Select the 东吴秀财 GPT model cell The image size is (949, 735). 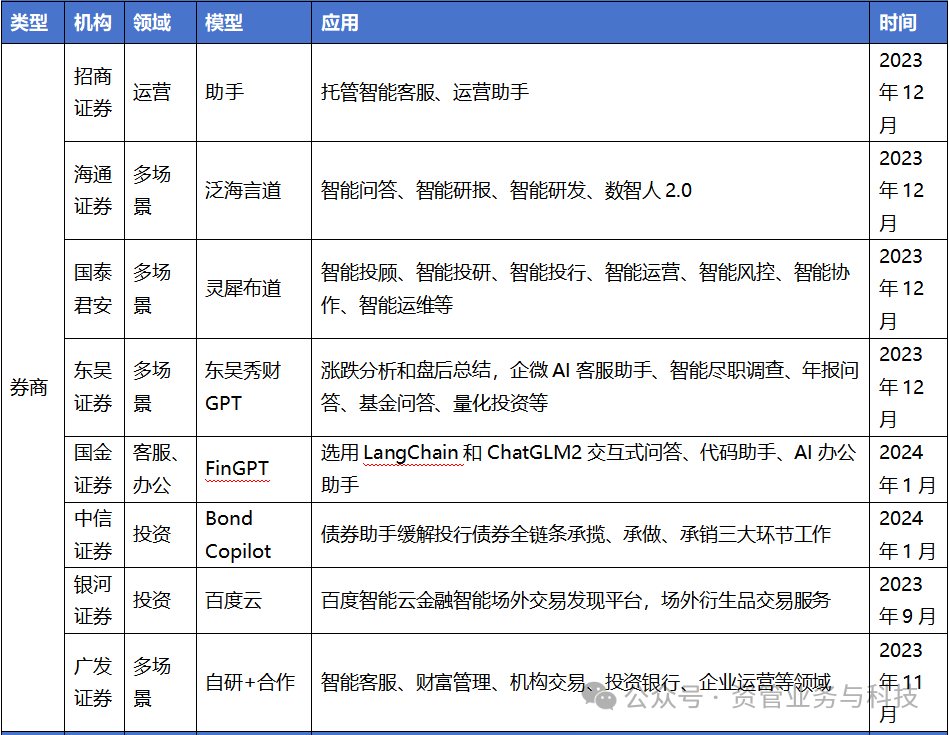pos(254,387)
